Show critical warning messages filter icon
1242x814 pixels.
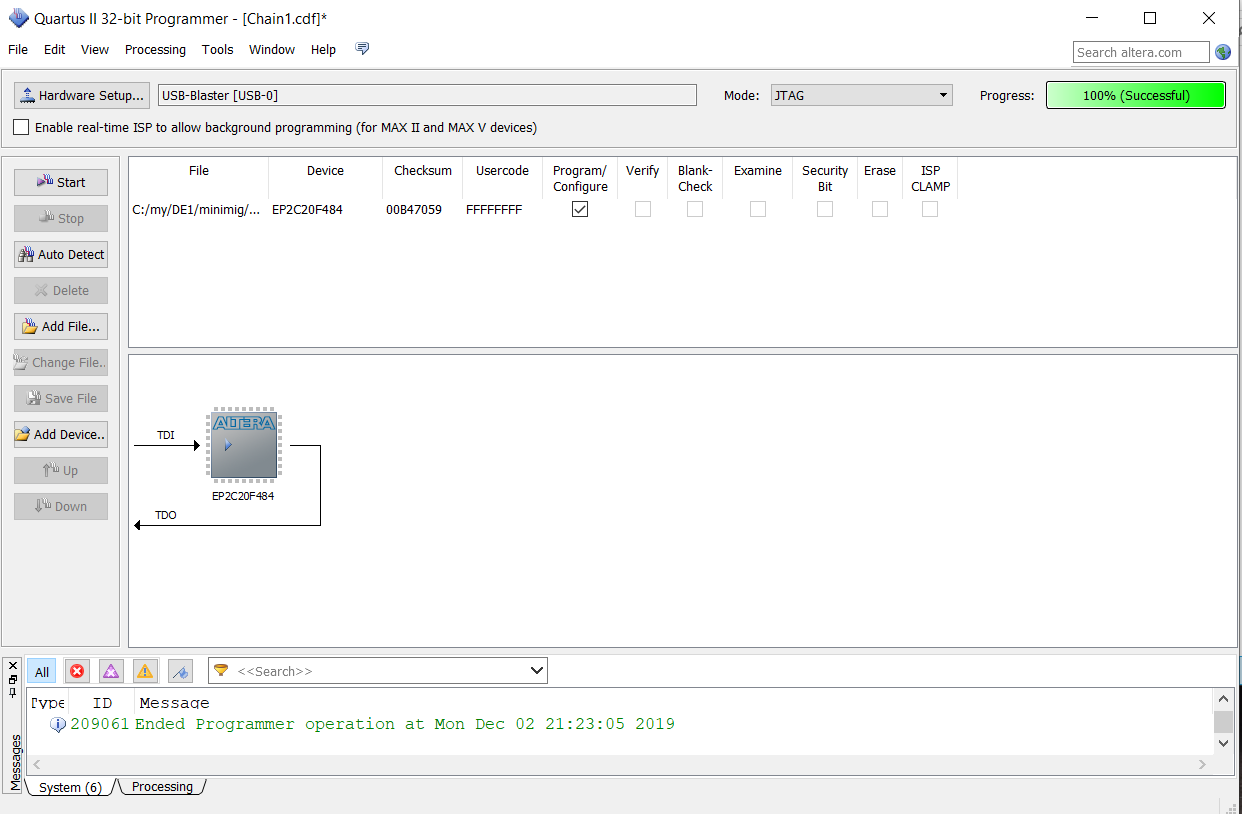pos(111,671)
